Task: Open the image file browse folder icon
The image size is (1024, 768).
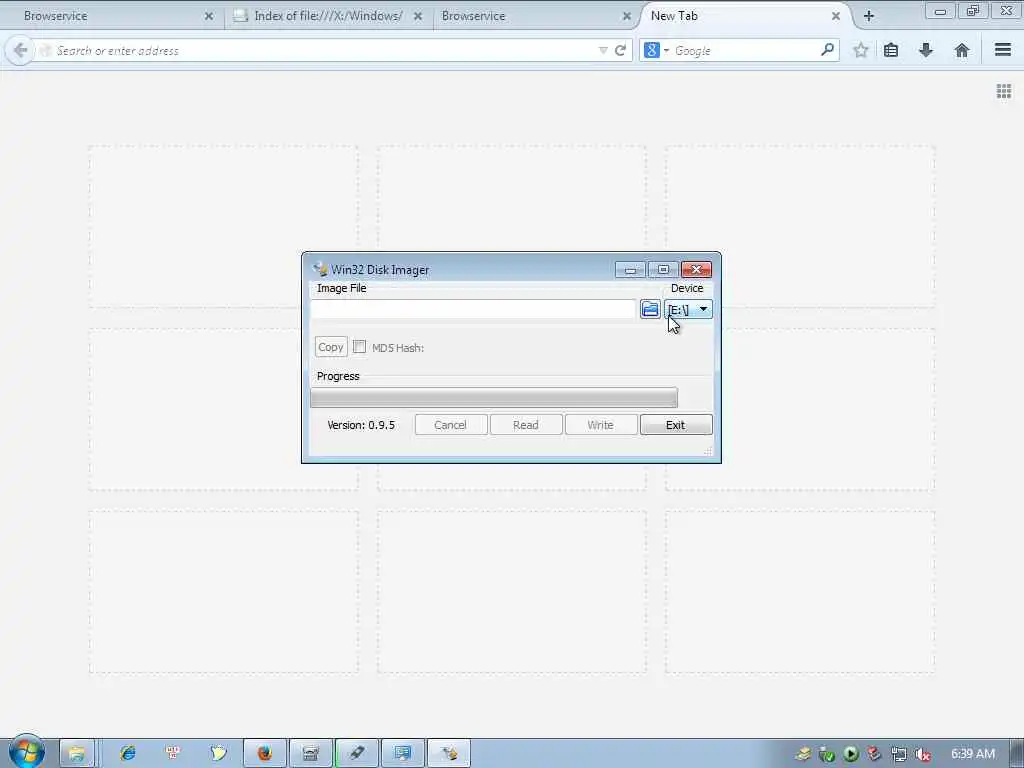Action: pos(650,309)
